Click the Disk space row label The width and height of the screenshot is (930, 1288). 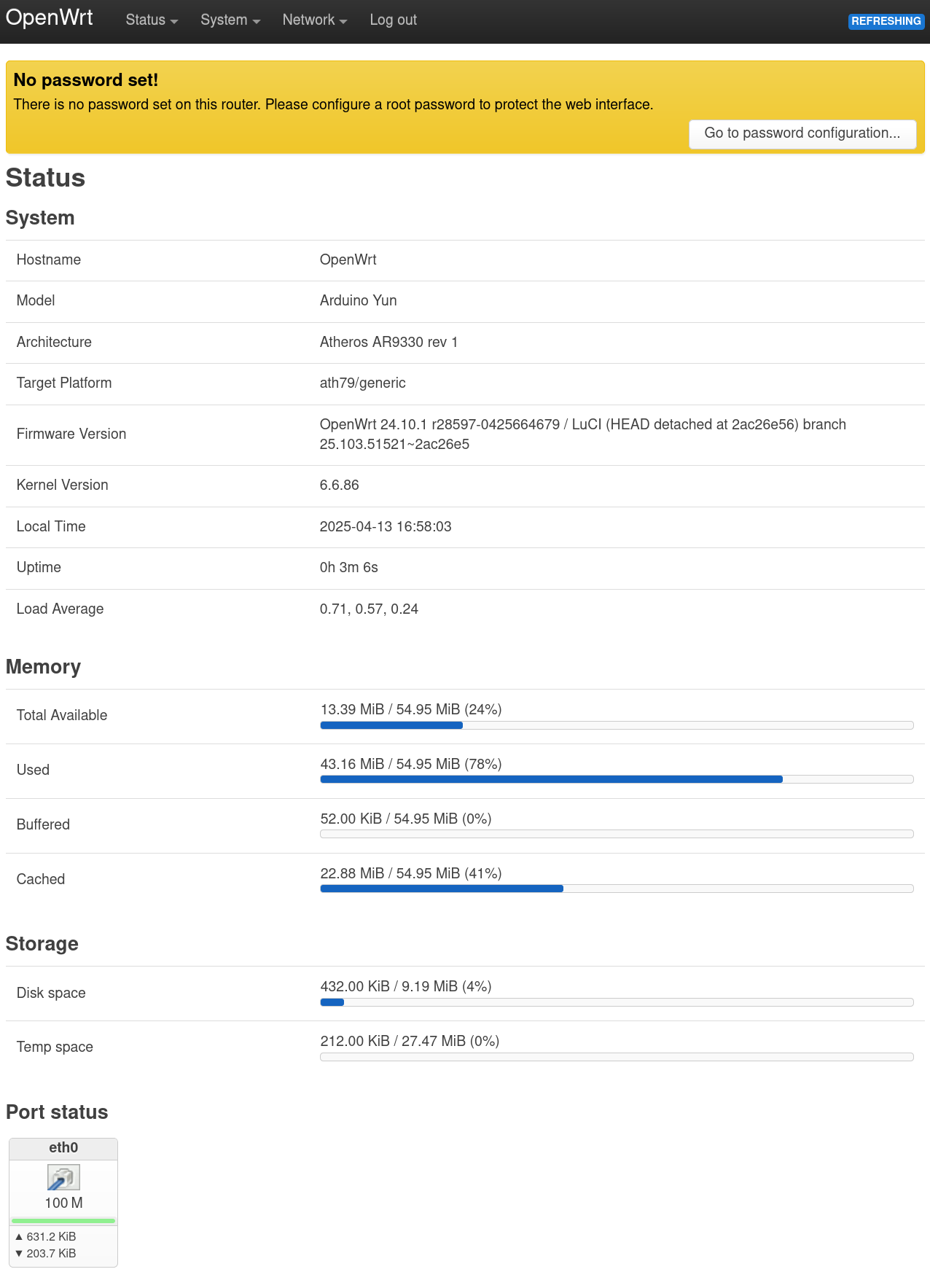51,994
